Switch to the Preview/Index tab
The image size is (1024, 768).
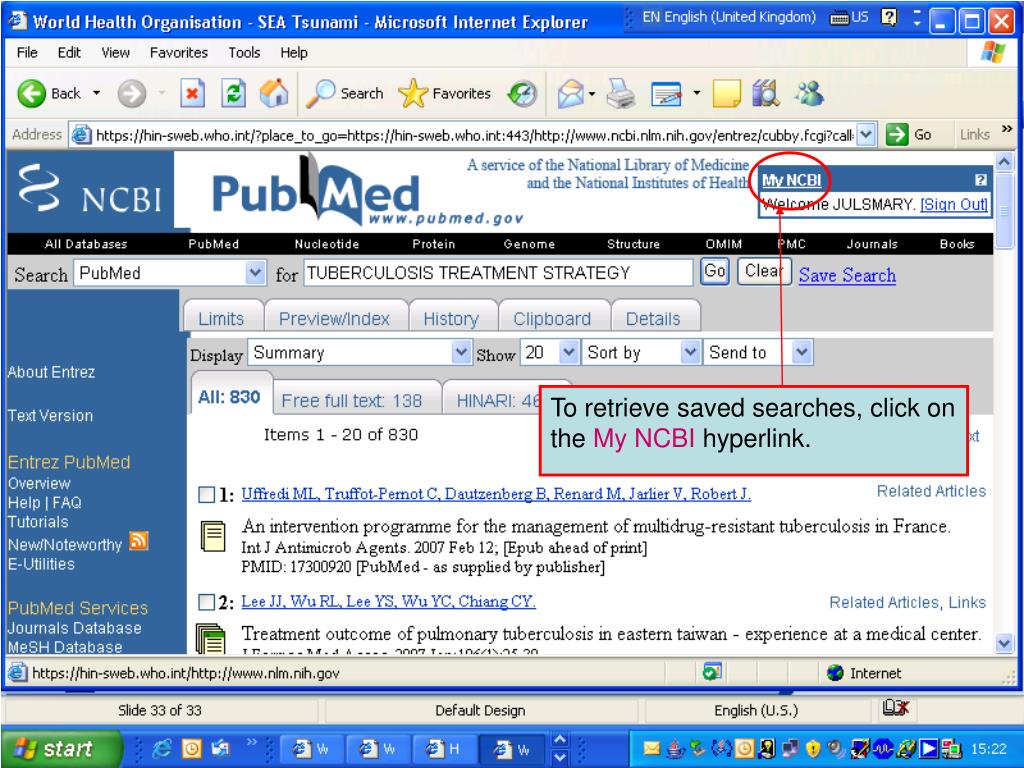pos(334,318)
